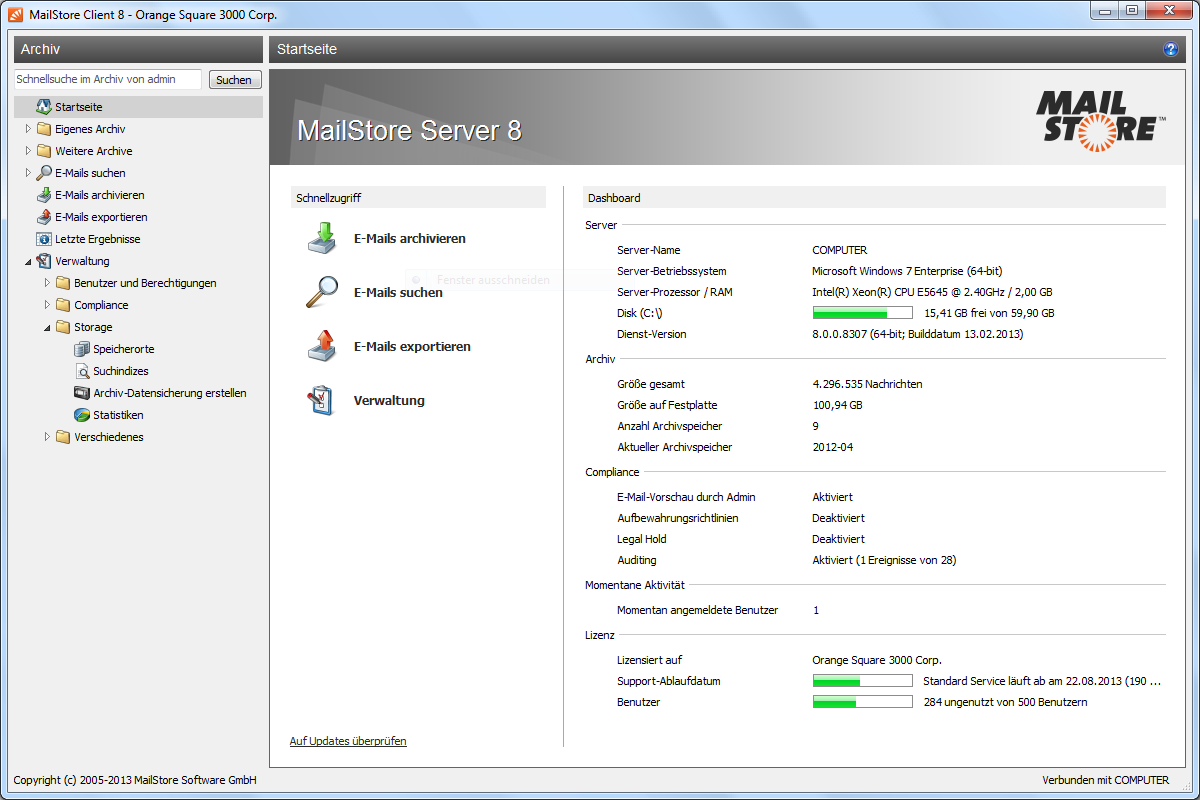Open Speicherorte in the Storage tree
This screenshot has width=1200, height=800.
tap(123, 349)
